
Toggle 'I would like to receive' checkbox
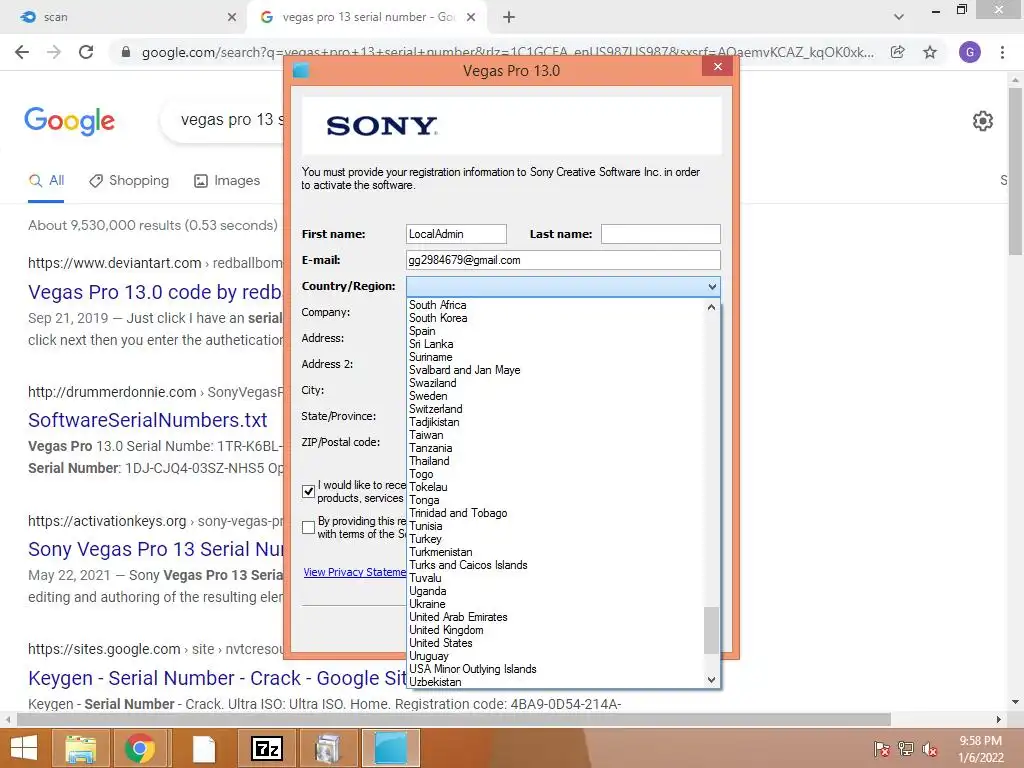pyautogui.click(x=309, y=492)
